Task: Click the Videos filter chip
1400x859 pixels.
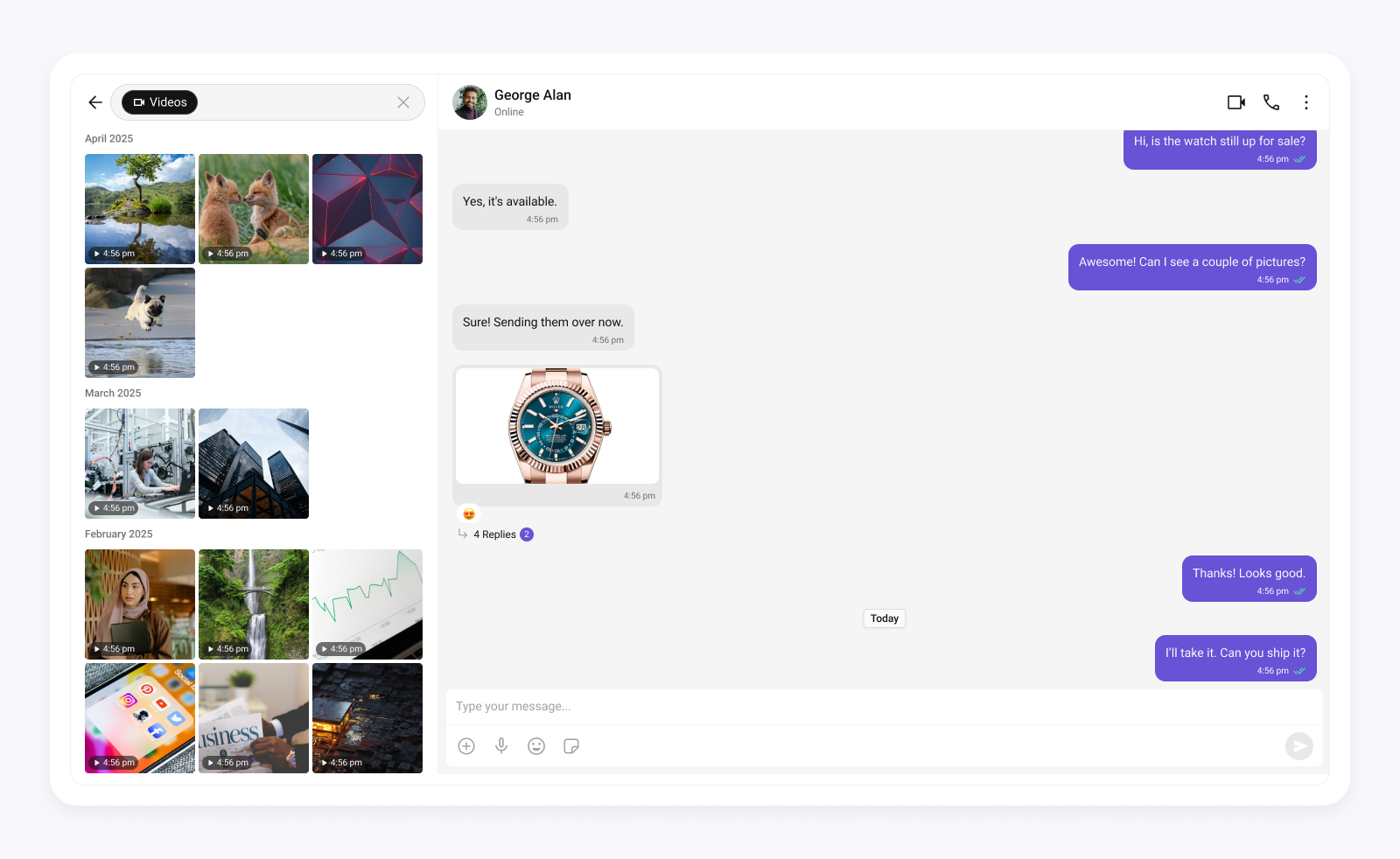Action: 159,102
